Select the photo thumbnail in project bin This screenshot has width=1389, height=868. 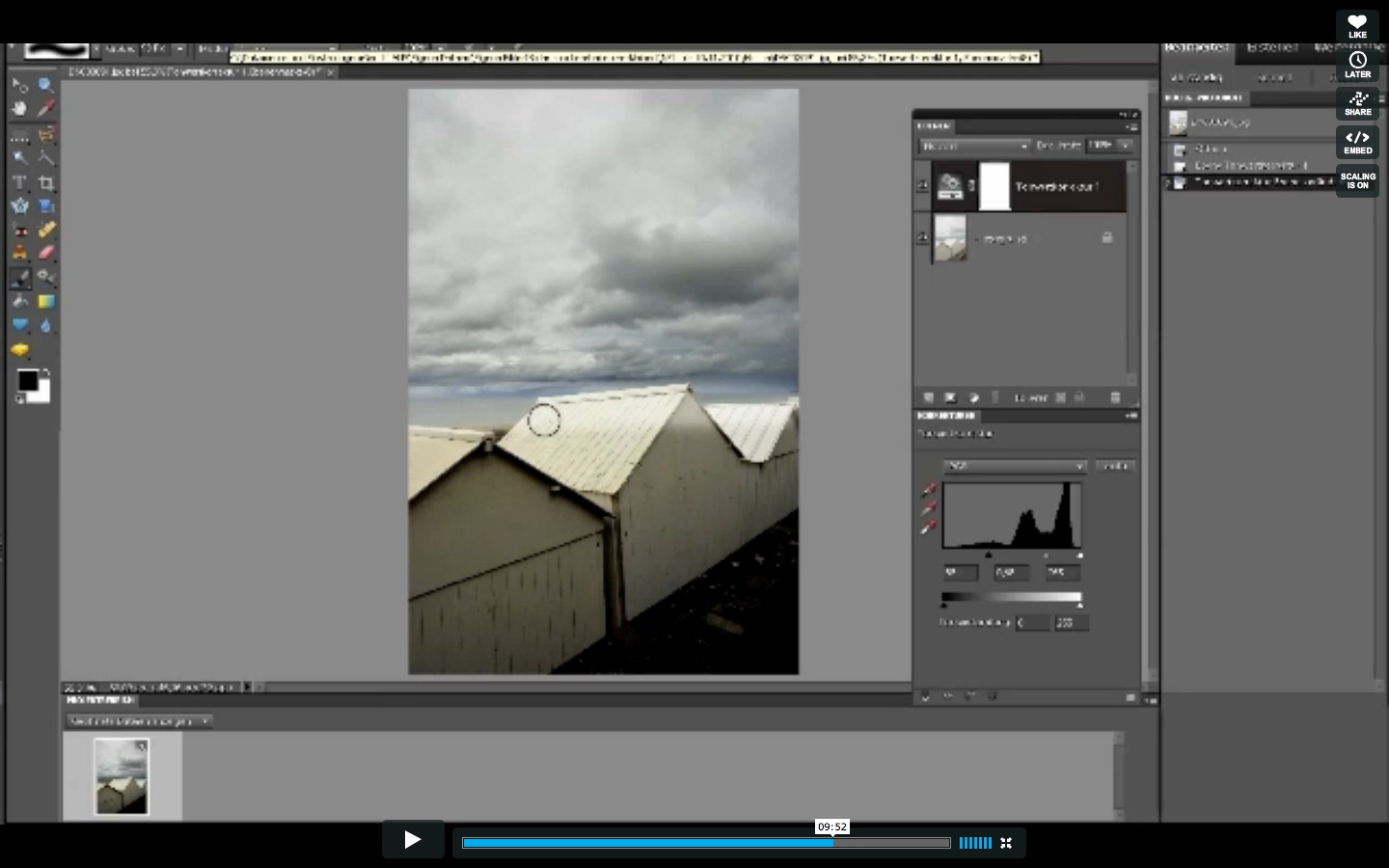(x=122, y=775)
